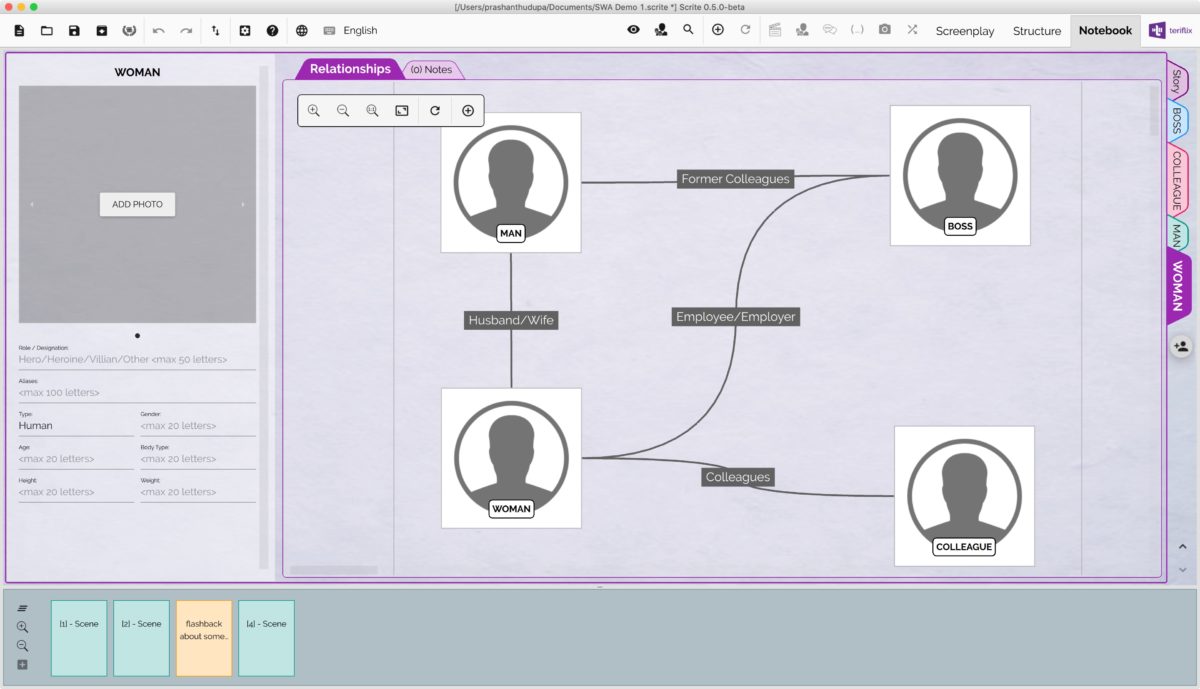Open the settings gear icon in toolbar
This screenshot has height=689, width=1200.
pyautogui.click(x=245, y=31)
